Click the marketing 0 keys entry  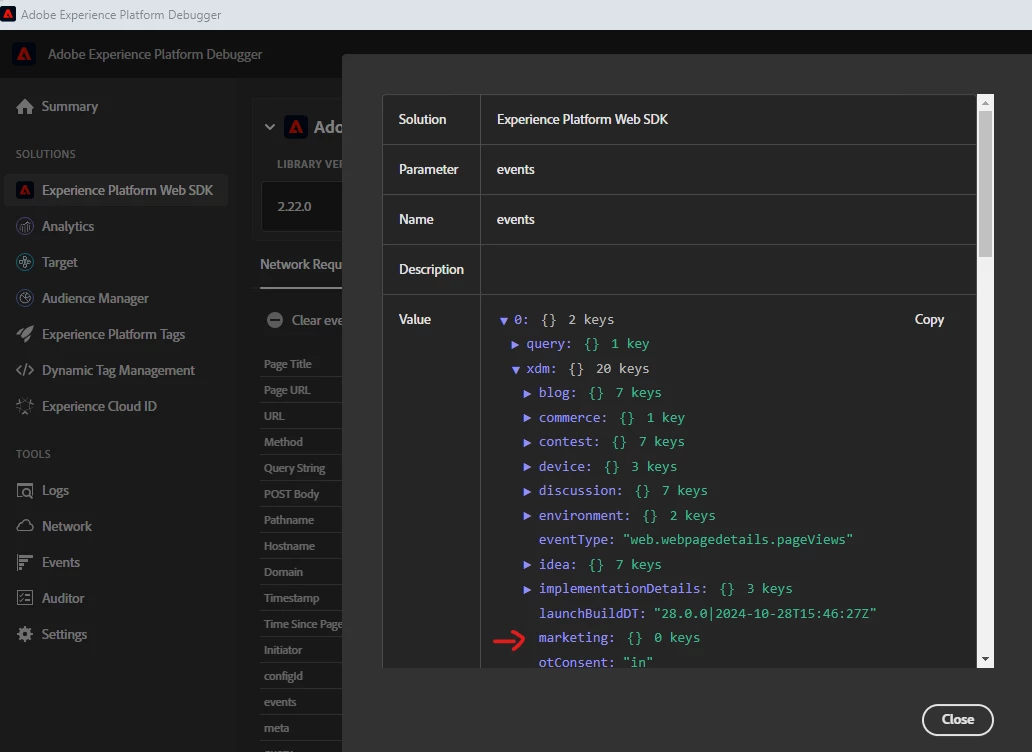click(619, 638)
